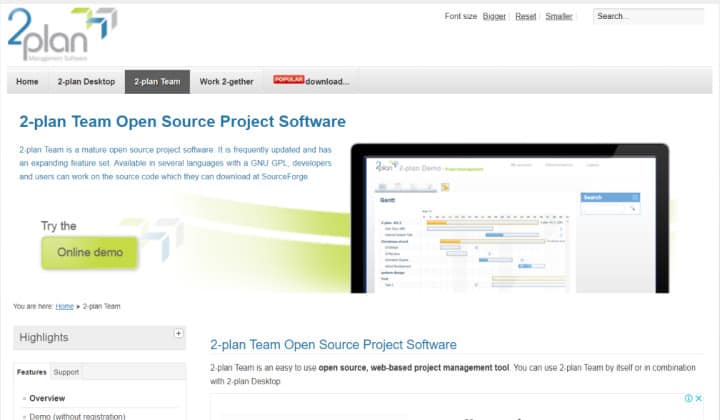This screenshot has height=420, width=720.
Task: Focus the Search input field
Action: click(648, 16)
